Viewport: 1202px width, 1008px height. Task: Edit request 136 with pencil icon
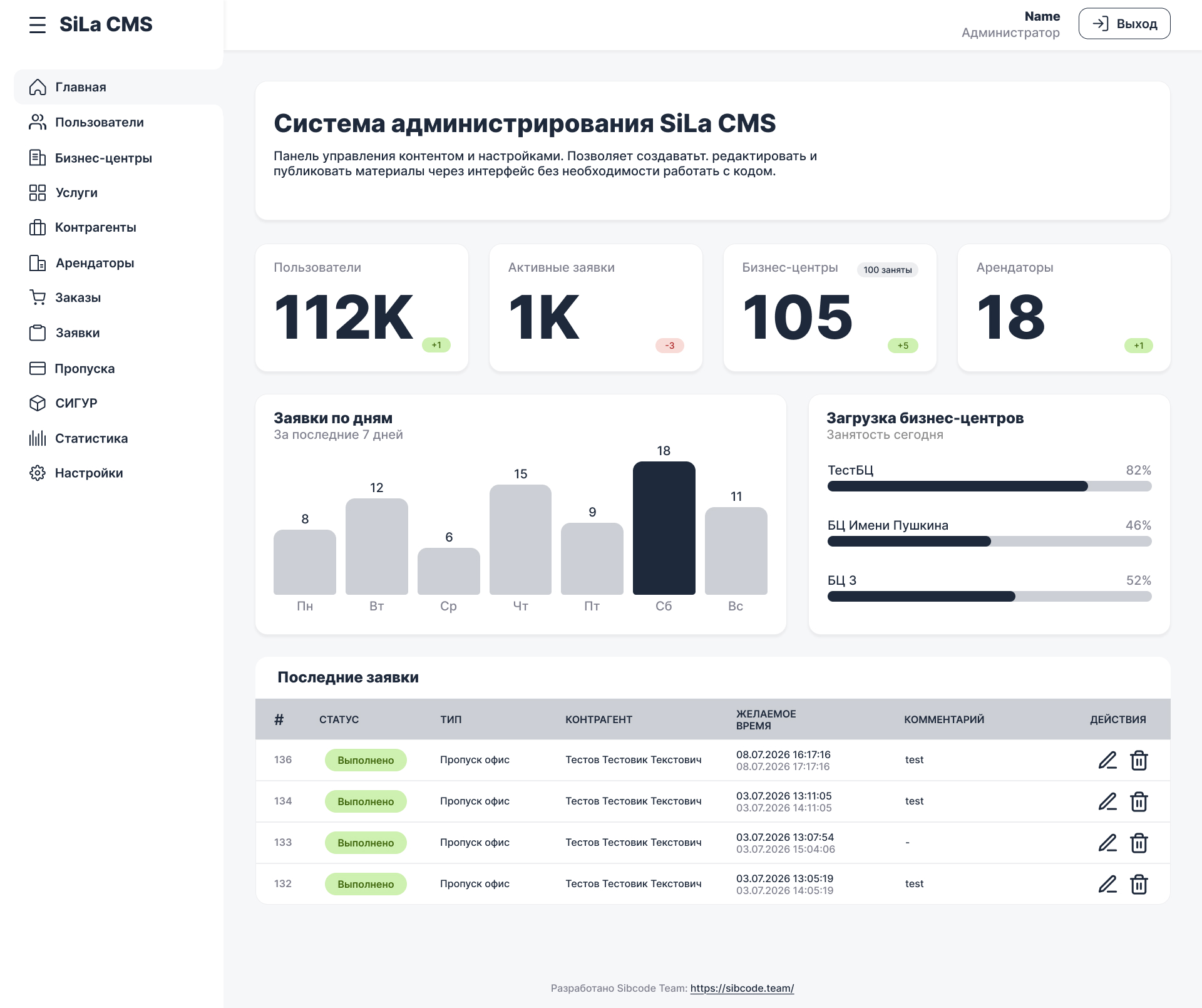pos(1107,760)
